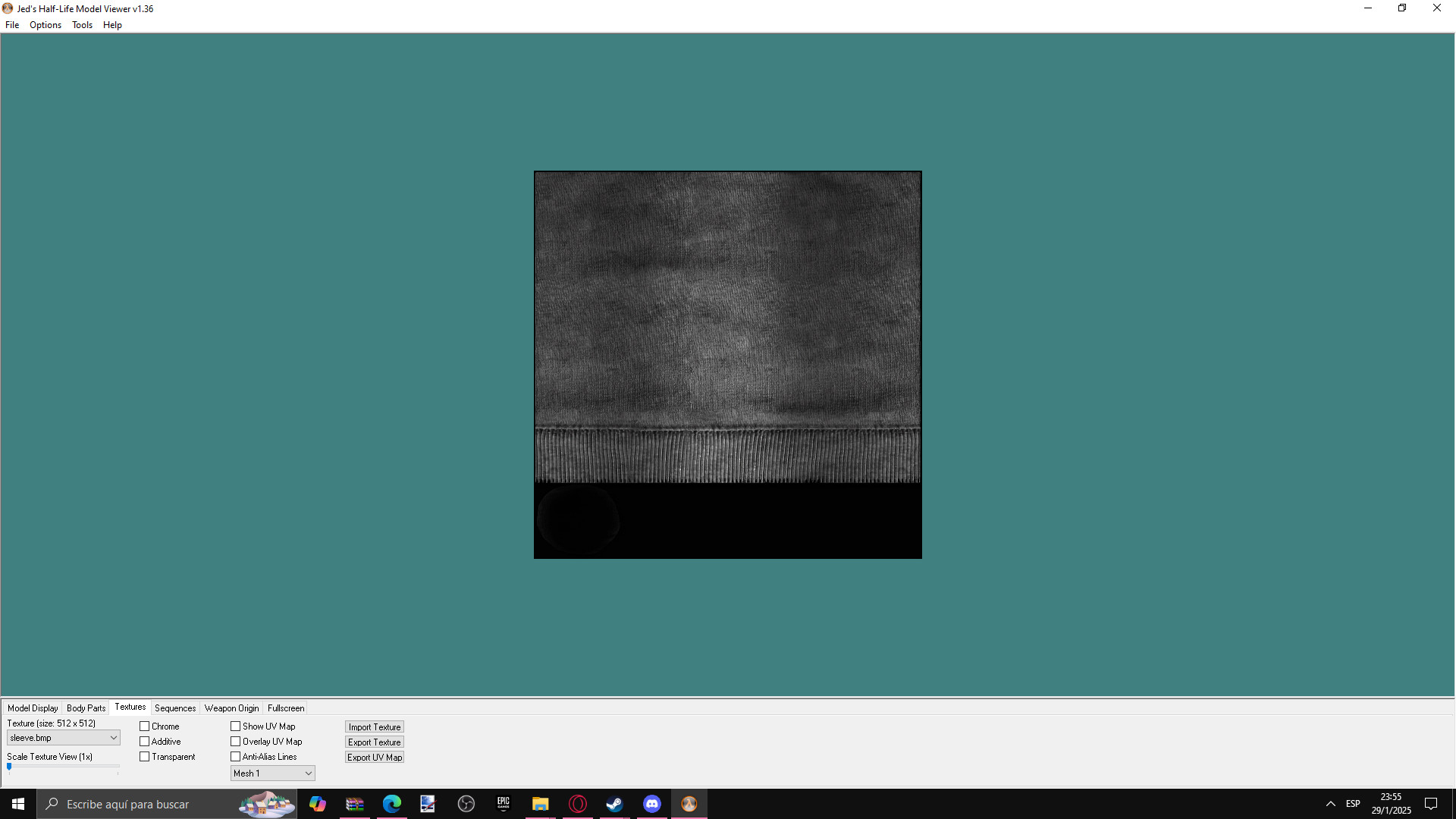The image size is (1456, 819).
Task: Switch to Opera GX browser icon
Action: (x=577, y=804)
